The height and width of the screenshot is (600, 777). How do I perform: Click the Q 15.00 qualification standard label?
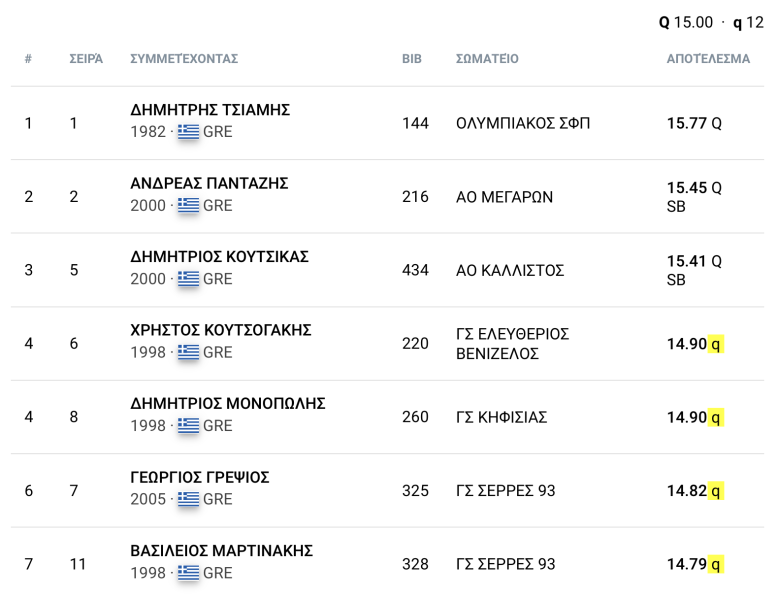point(685,22)
